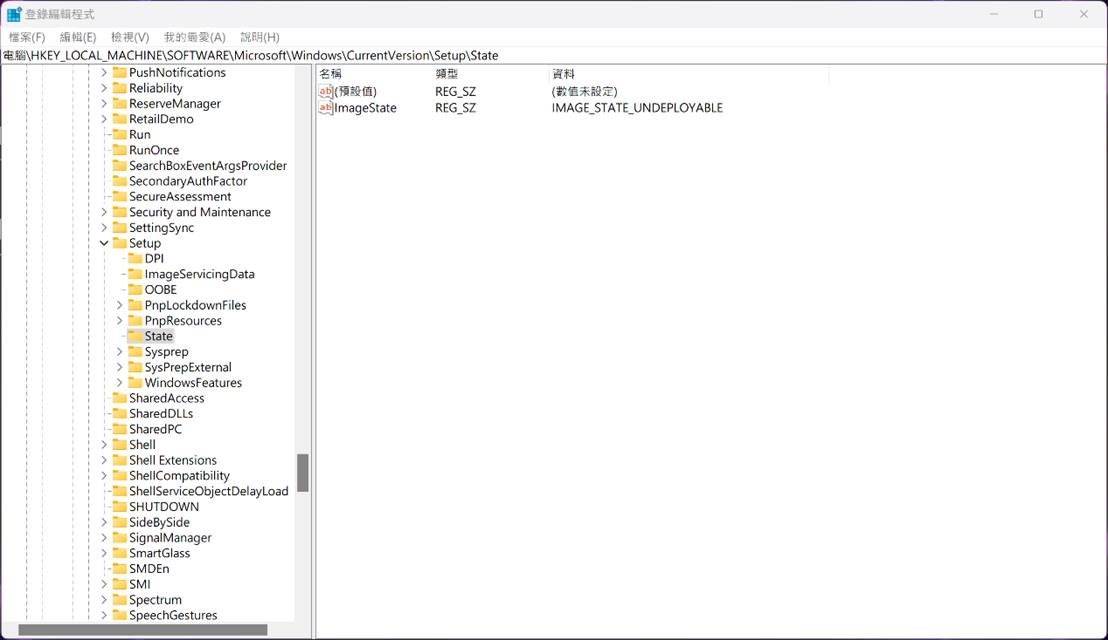Click the (預設值) default value icon
1108x640 pixels.
coord(325,91)
